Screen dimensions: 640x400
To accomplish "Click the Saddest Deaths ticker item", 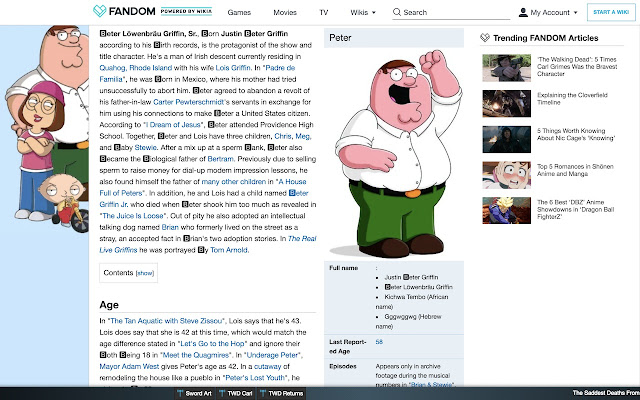I will pos(606,393).
